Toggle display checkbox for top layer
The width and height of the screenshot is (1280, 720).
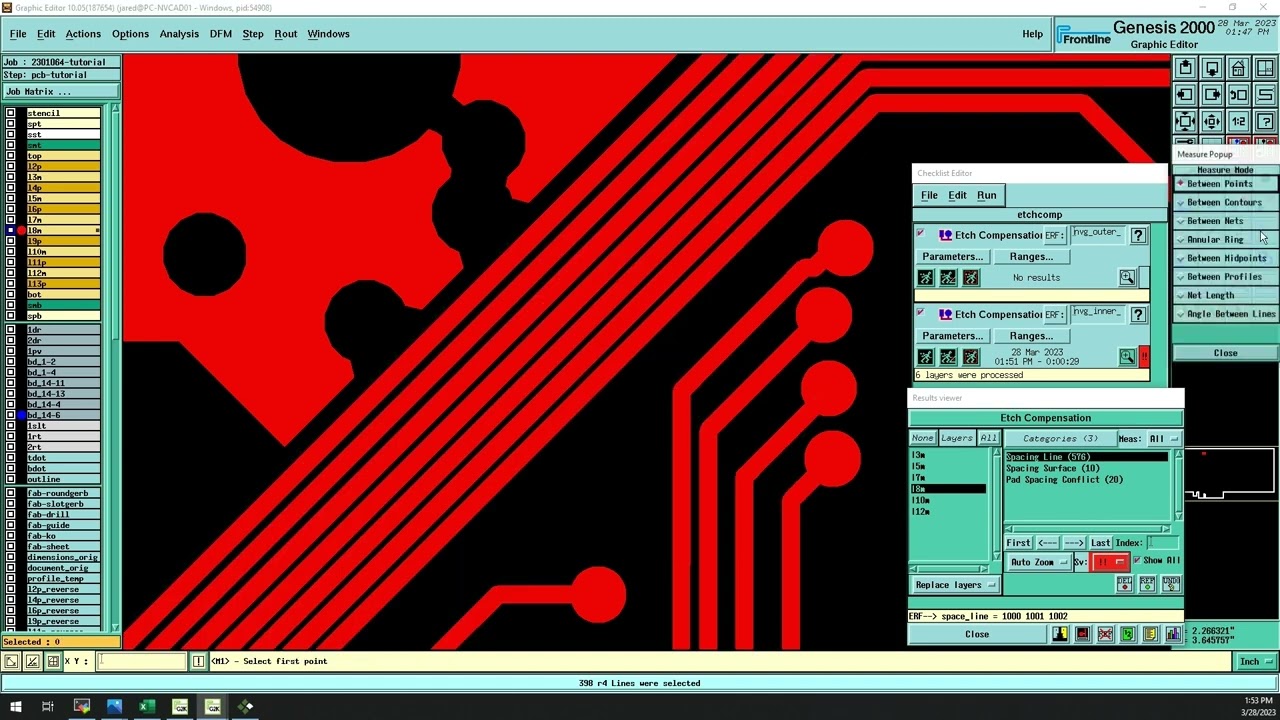(x=11, y=156)
